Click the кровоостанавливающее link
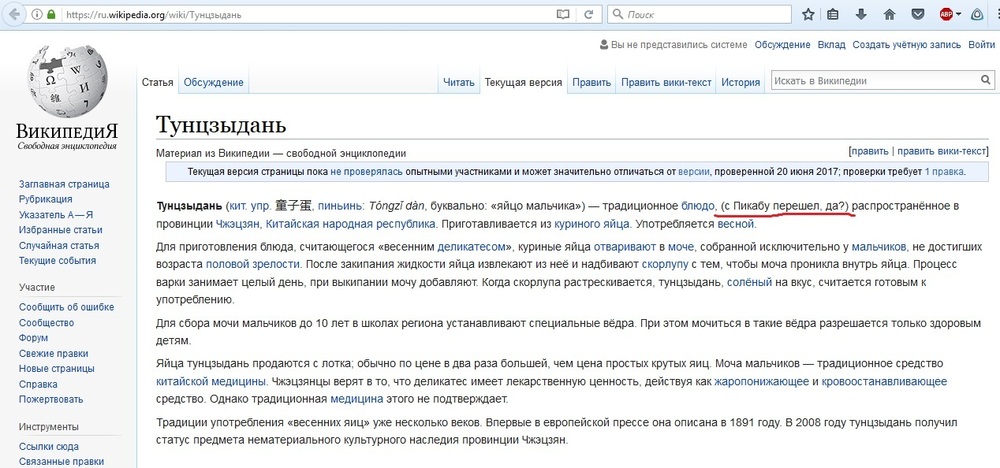The height and width of the screenshot is (468, 1000). (884, 382)
